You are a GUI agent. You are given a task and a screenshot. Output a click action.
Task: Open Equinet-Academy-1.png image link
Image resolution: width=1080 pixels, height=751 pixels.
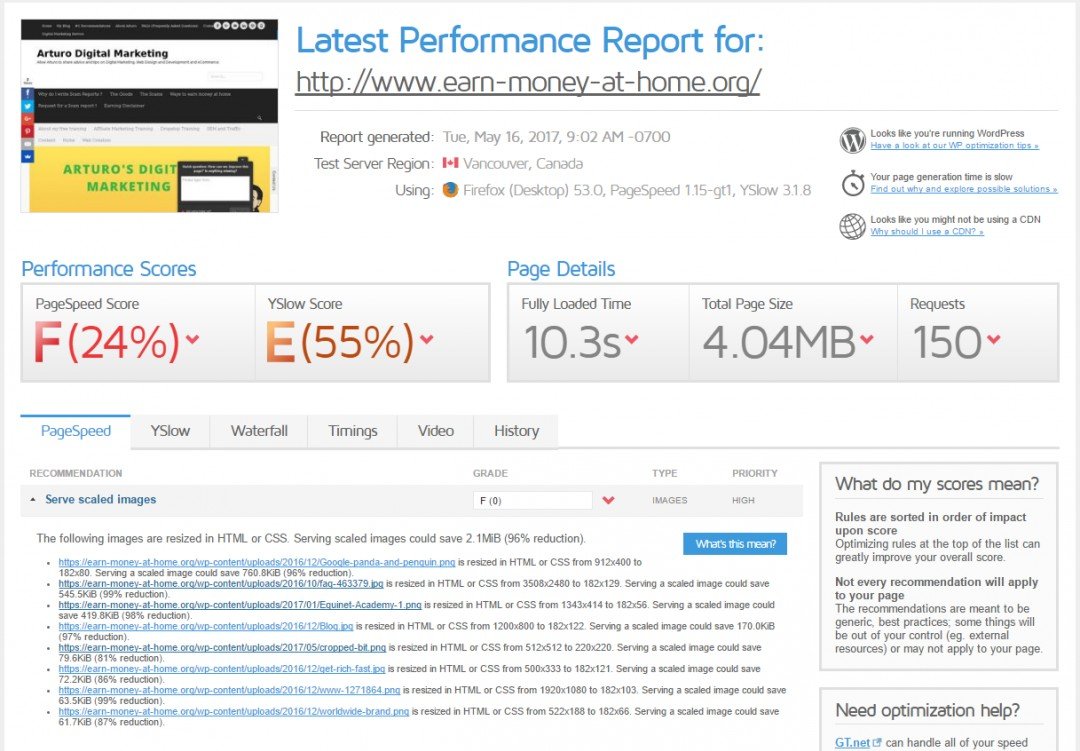240,605
